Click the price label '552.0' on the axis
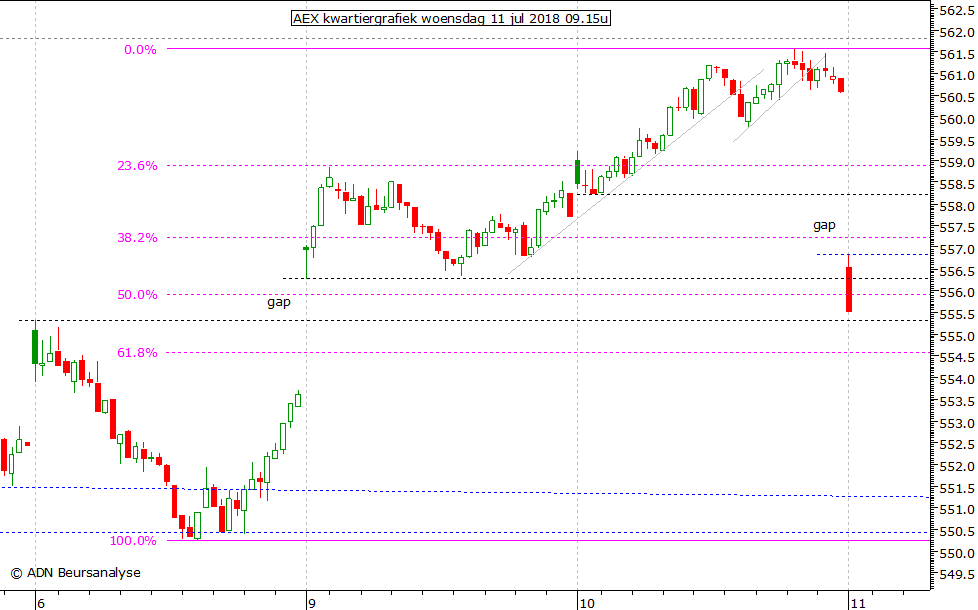The width and height of the screenshot is (978, 610). coord(957,467)
